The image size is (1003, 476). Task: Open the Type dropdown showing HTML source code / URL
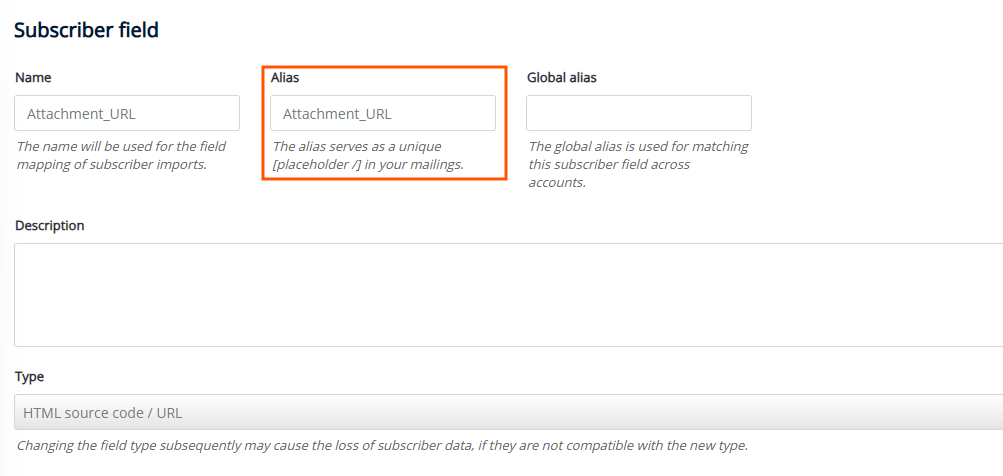pyautogui.click(x=509, y=412)
